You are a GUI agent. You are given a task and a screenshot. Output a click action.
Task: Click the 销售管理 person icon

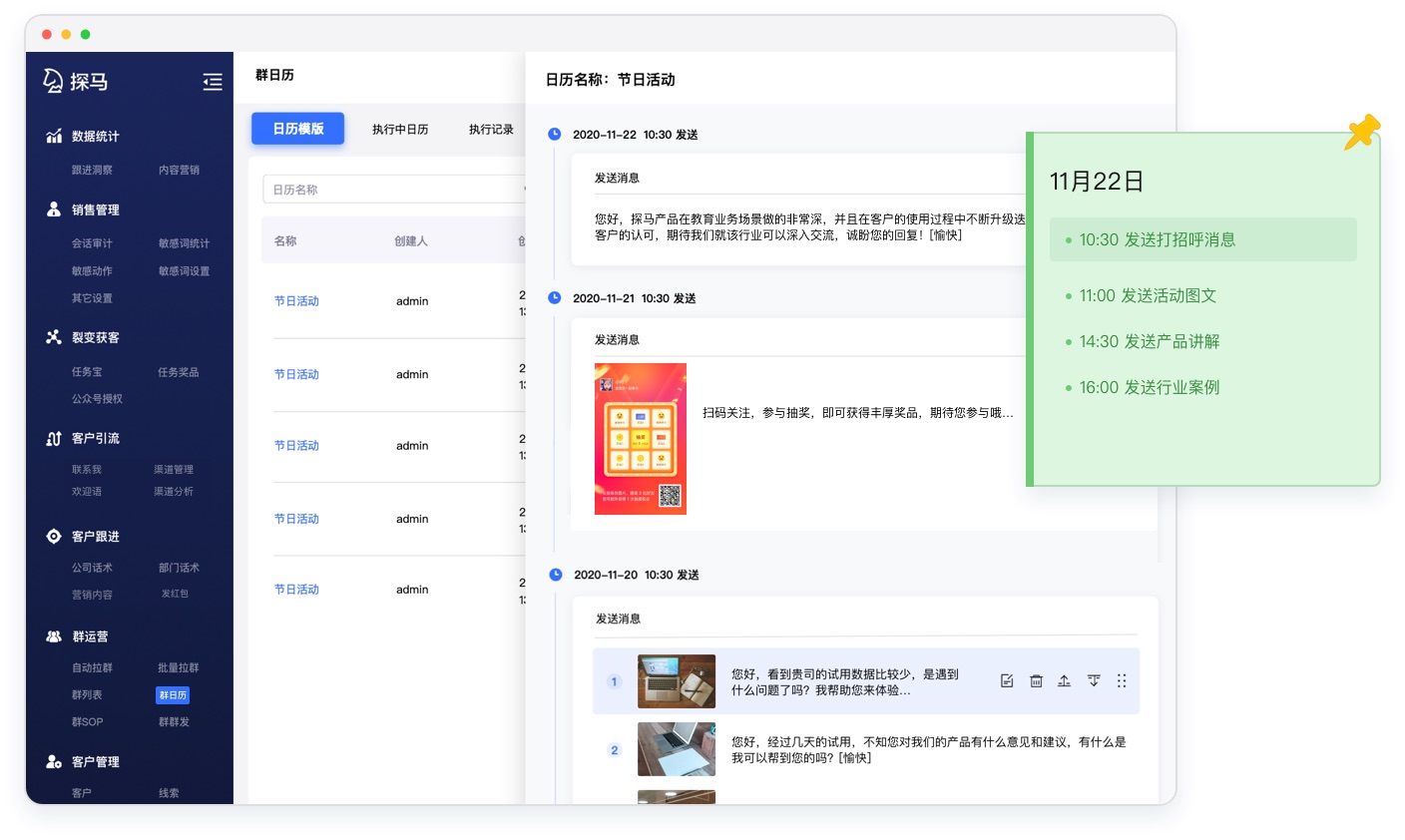tap(54, 210)
